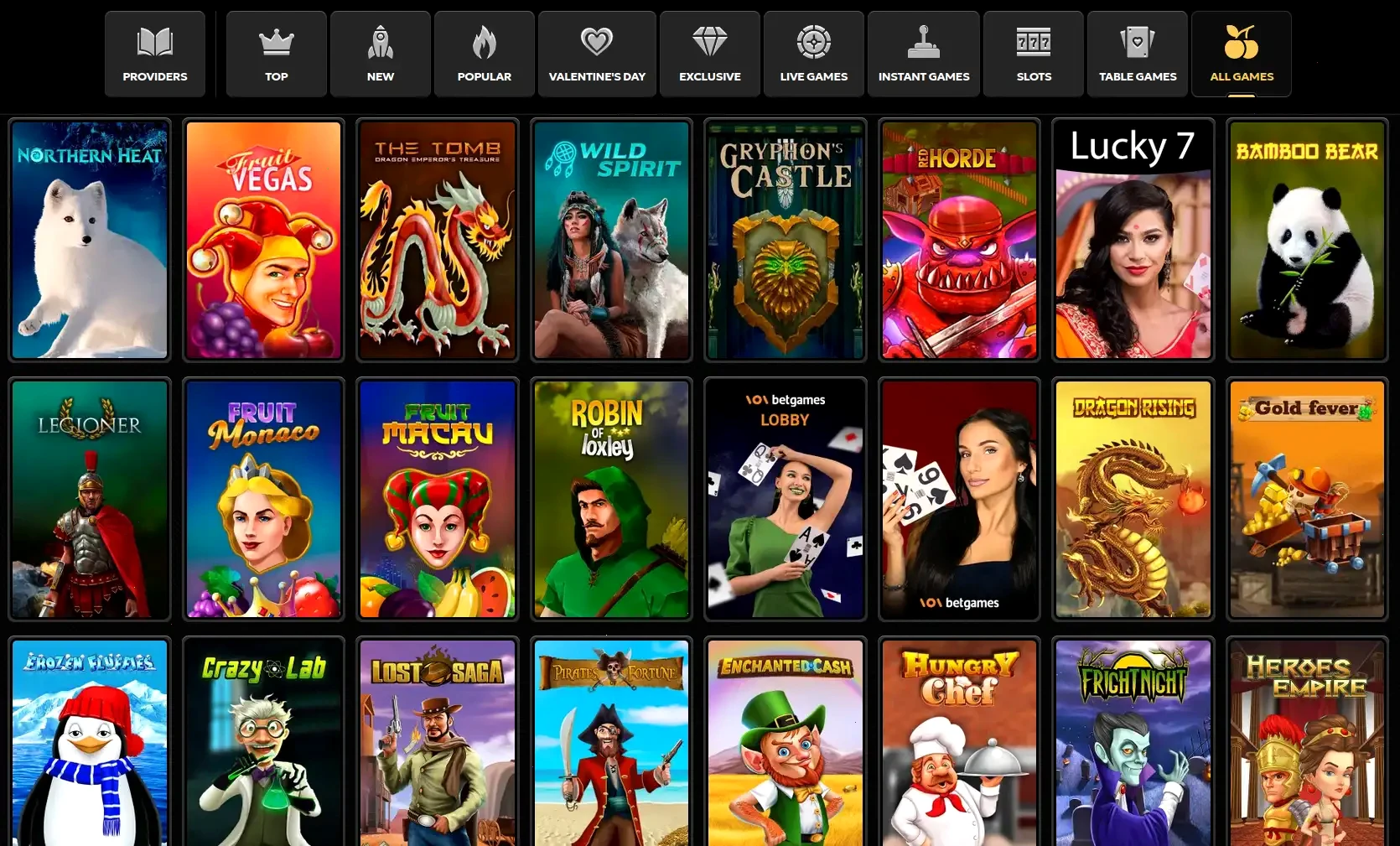Open the Robin of Loxley slot
Image resolution: width=1400 pixels, height=846 pixels.
pyautogui.click(x=611, y=500)
